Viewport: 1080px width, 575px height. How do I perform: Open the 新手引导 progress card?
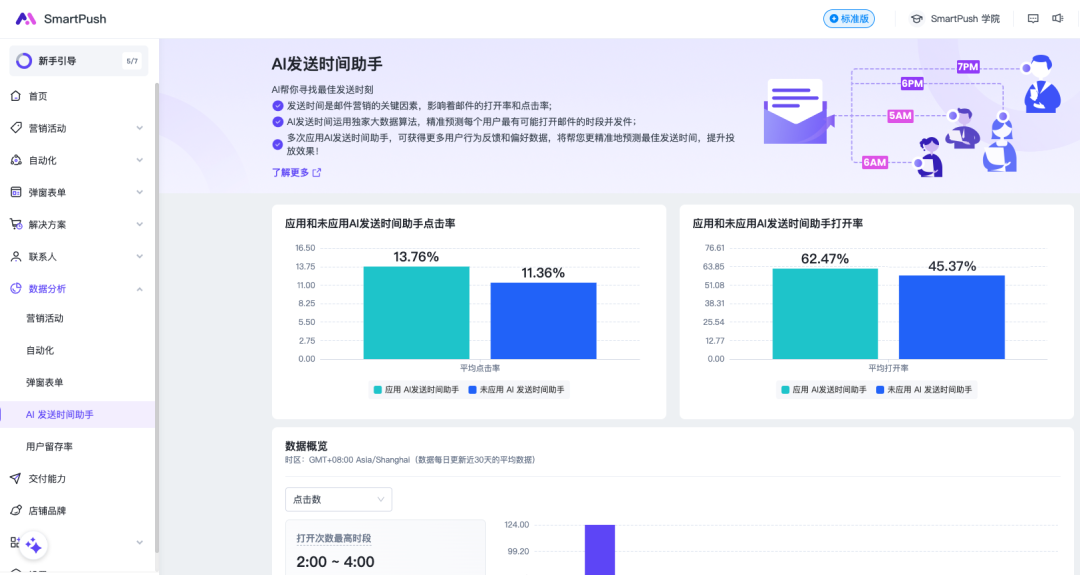pyautogui.click(x=78, y=61)
